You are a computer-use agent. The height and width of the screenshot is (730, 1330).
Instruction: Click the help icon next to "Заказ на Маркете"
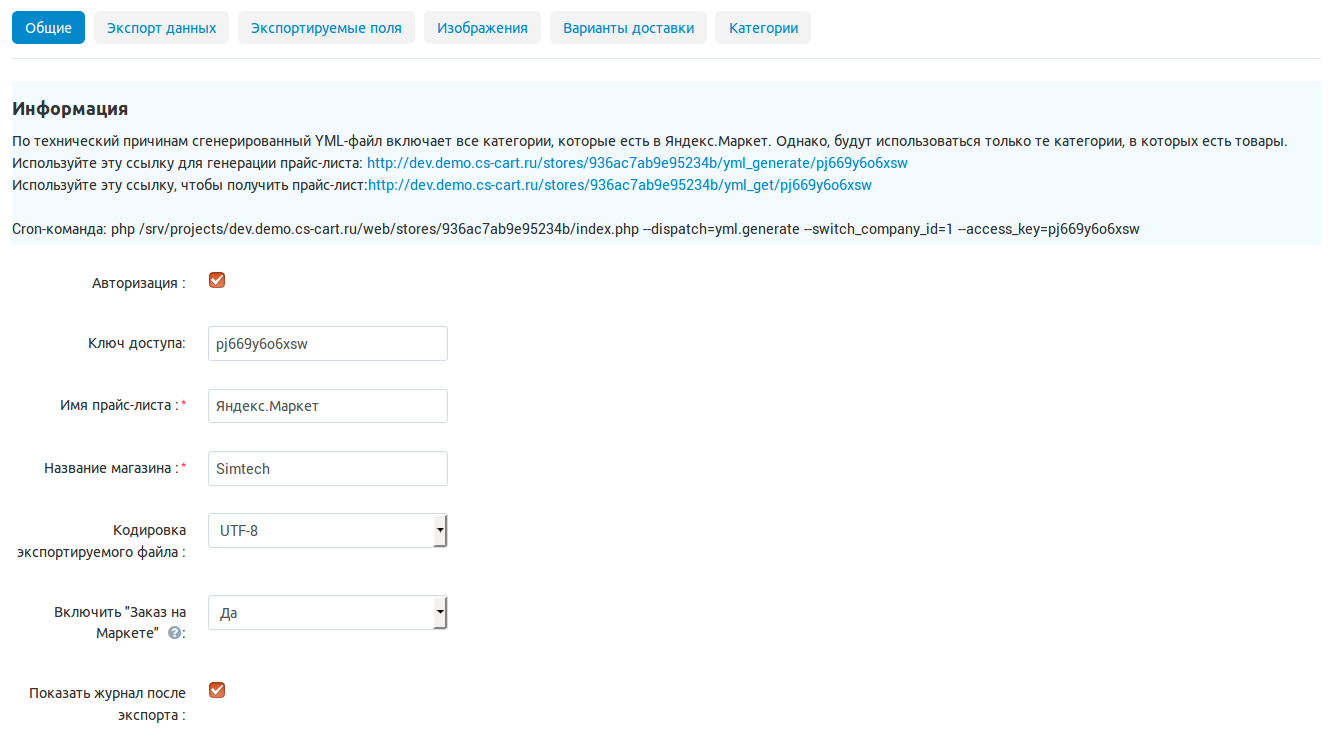click(175, 633)
